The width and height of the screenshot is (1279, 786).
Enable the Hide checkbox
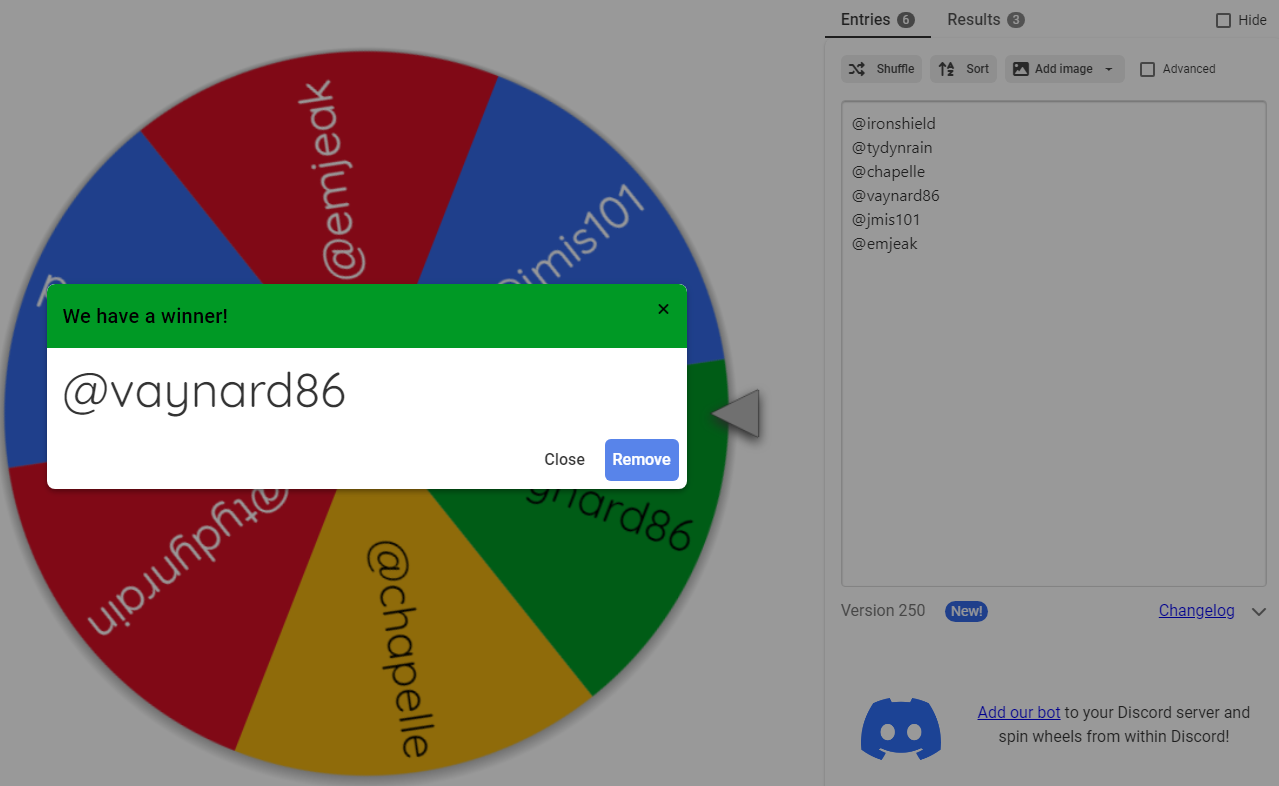click(x=1223, y=20)
